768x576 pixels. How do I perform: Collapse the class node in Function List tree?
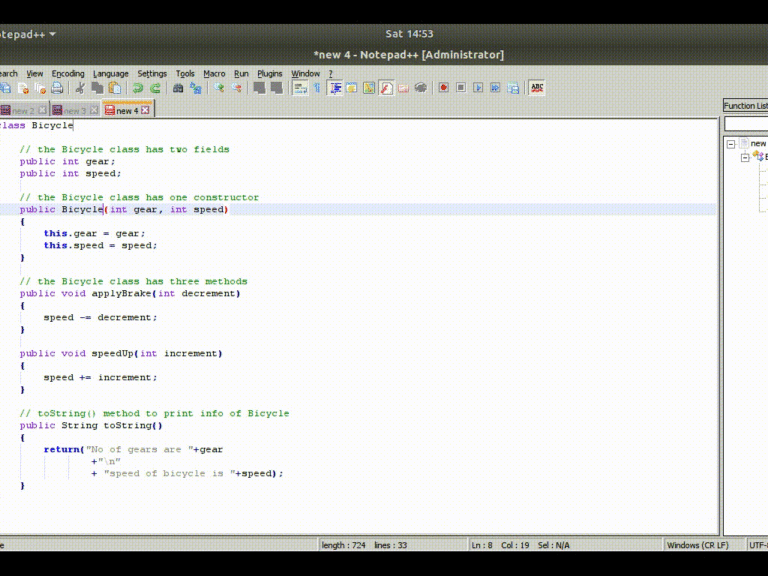(x=745, y=158)
